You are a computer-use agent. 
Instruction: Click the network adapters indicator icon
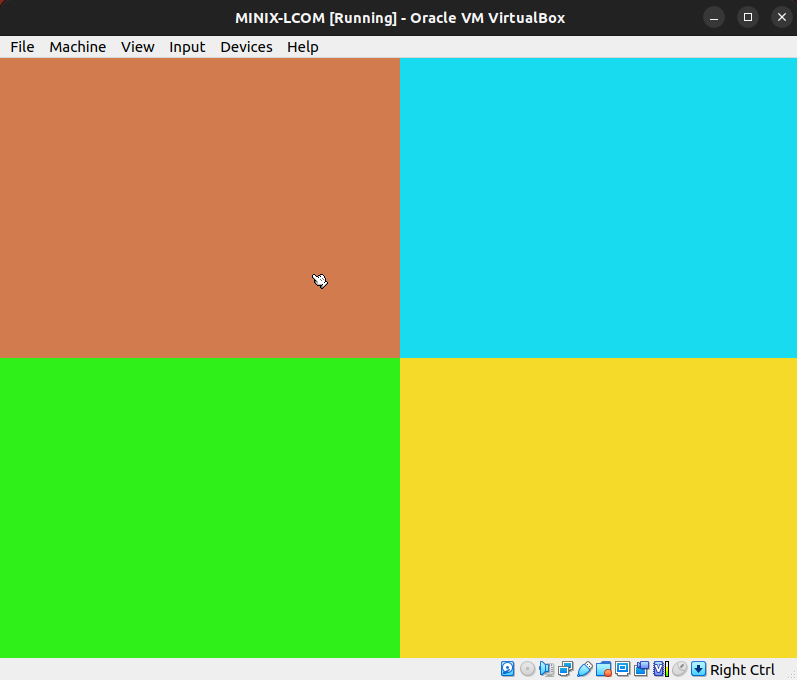point(565,669)
